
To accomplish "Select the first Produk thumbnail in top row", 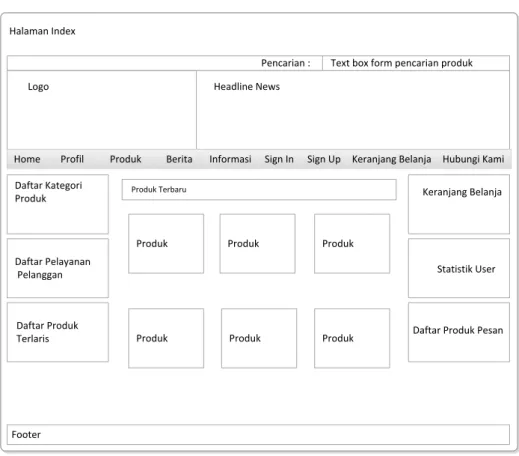I will 166,244.
